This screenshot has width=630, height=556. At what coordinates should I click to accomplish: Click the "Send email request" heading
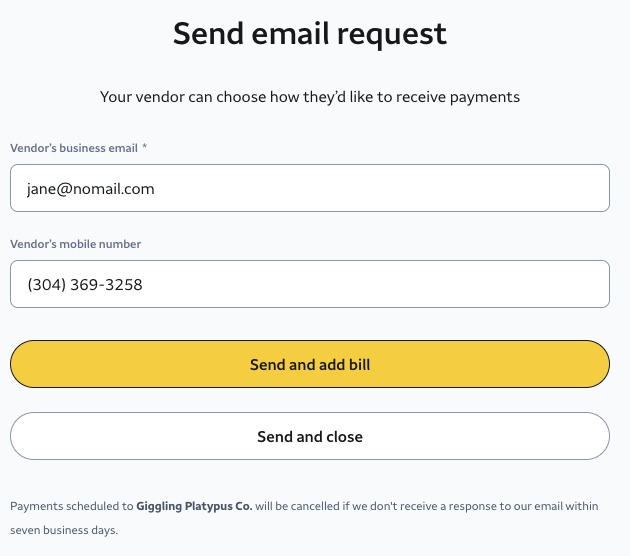click(x=310, y=33)
